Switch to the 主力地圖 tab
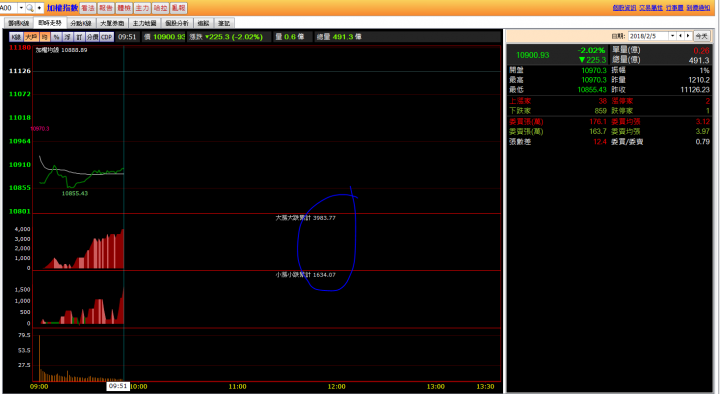The height and width of the screenshot is (394, 720). click(x=145, y=23)
